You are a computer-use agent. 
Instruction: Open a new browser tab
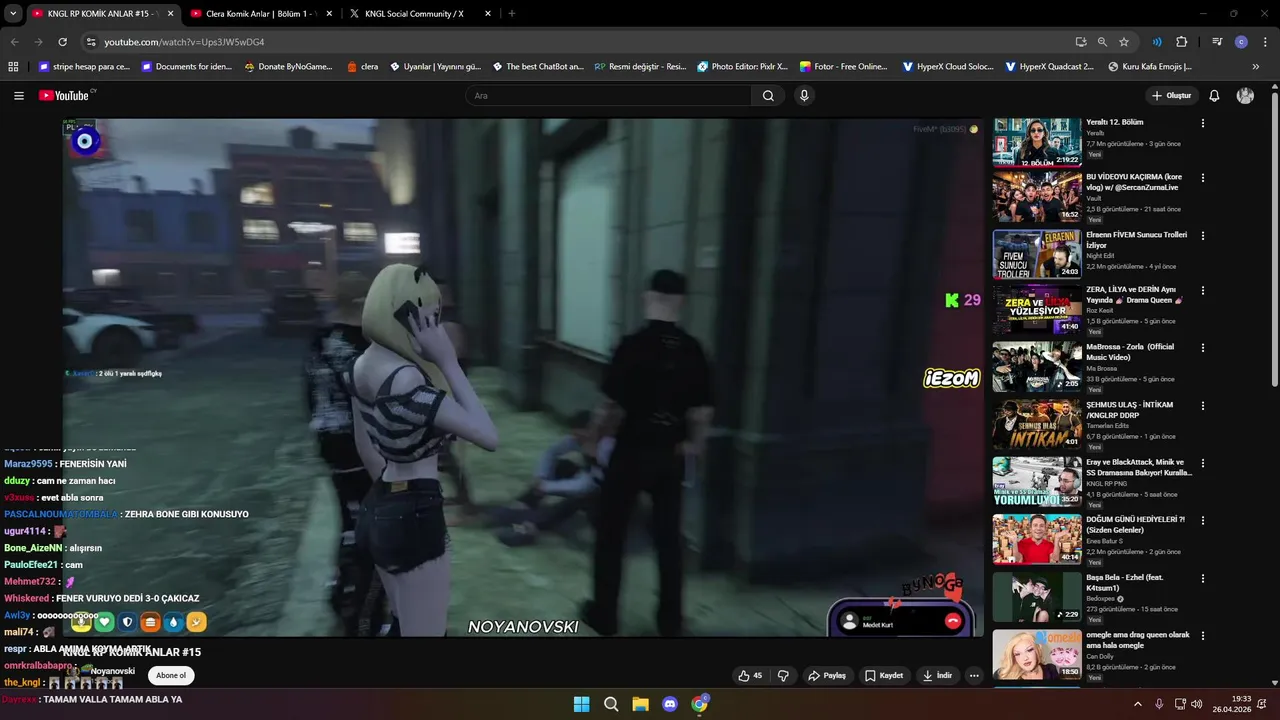tap(512, 14)
